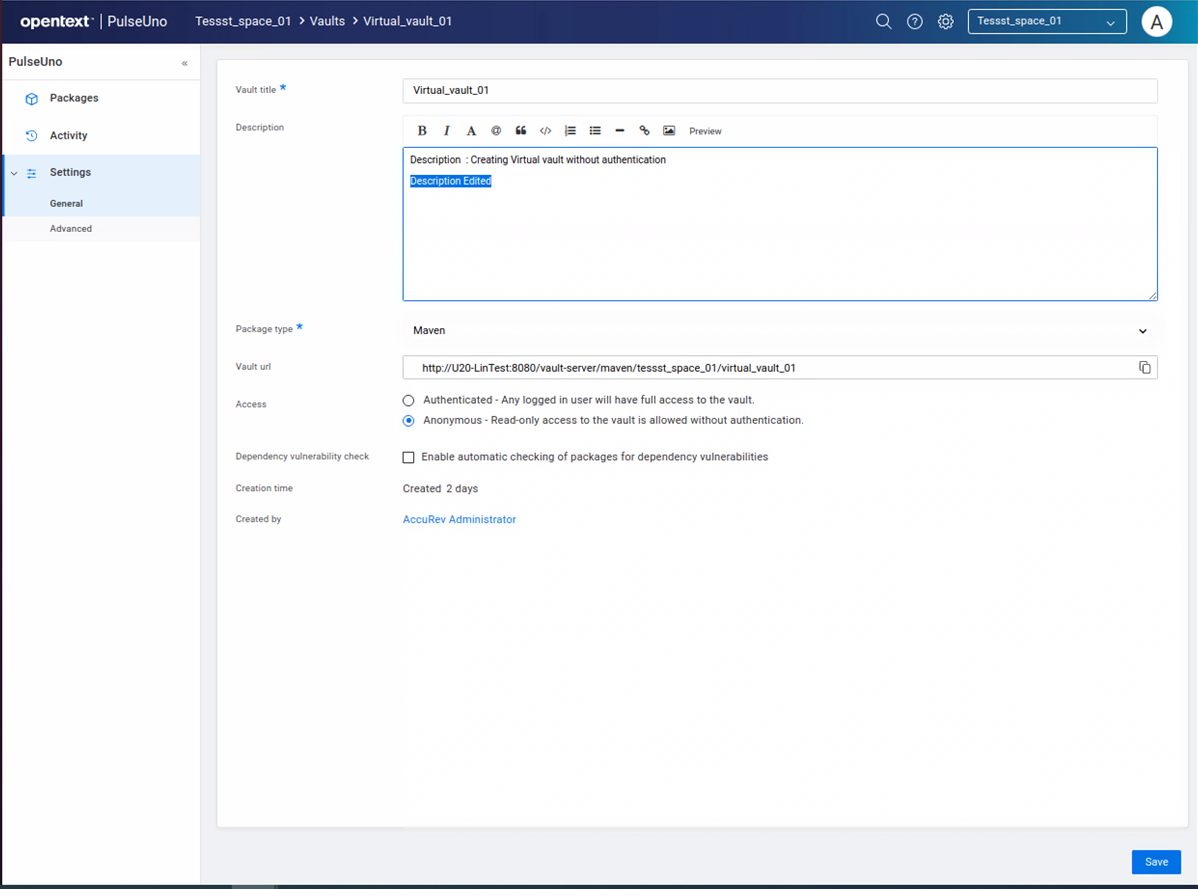Open the Tessst_space_01 space selector dropdown
Viewport: 1198px width, 889px height.
[1046, 22]
